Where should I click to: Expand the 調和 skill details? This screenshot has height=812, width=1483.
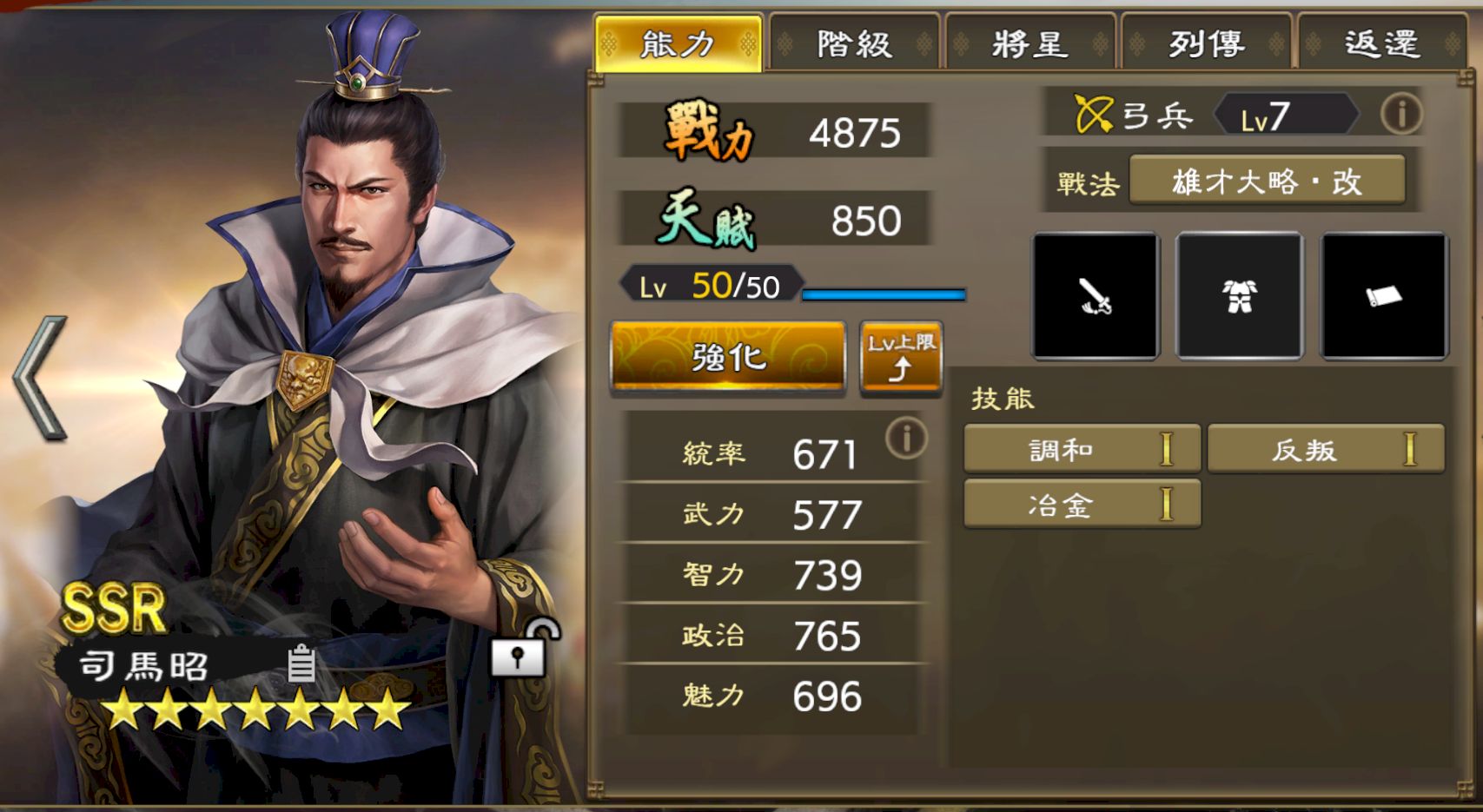point(1082,449)
